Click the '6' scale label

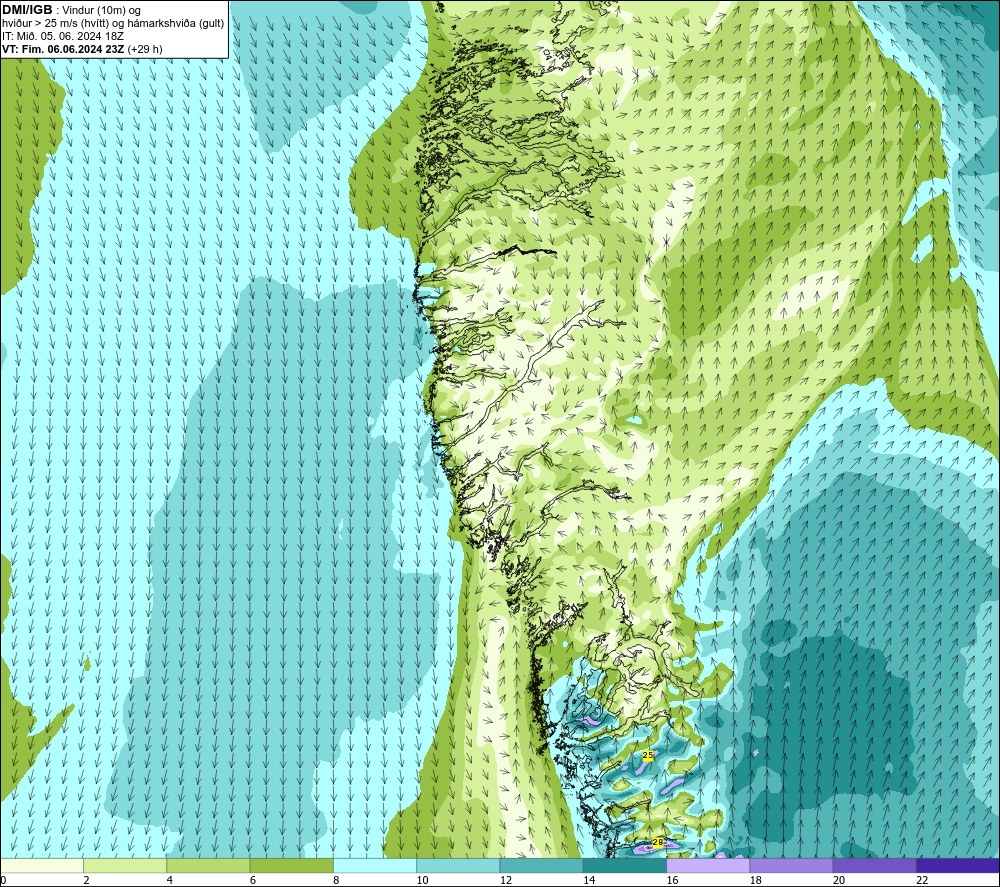[x=253, y=880]
